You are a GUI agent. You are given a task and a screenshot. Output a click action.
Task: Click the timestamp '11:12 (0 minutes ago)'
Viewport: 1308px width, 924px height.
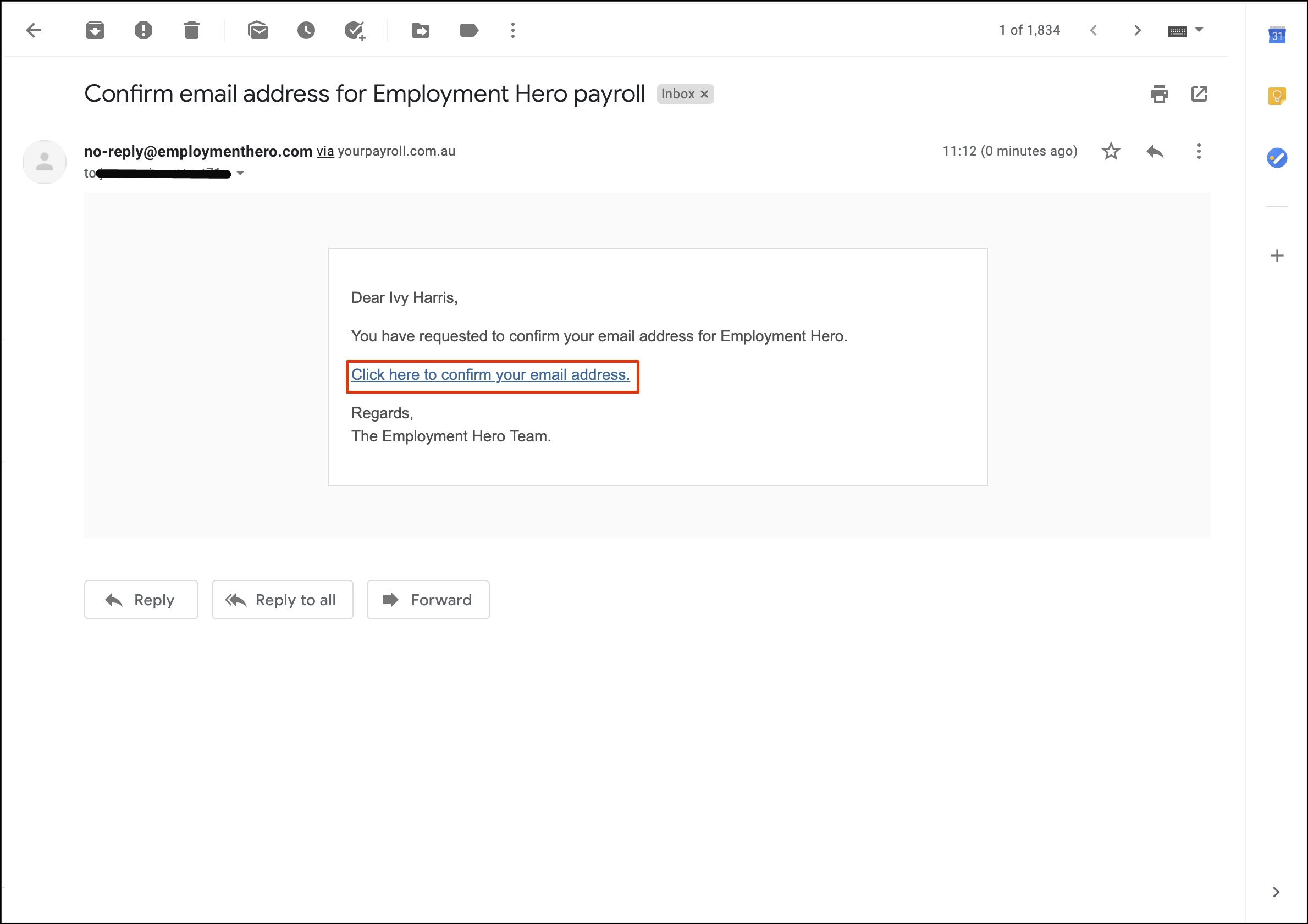tap(1010, 152)
